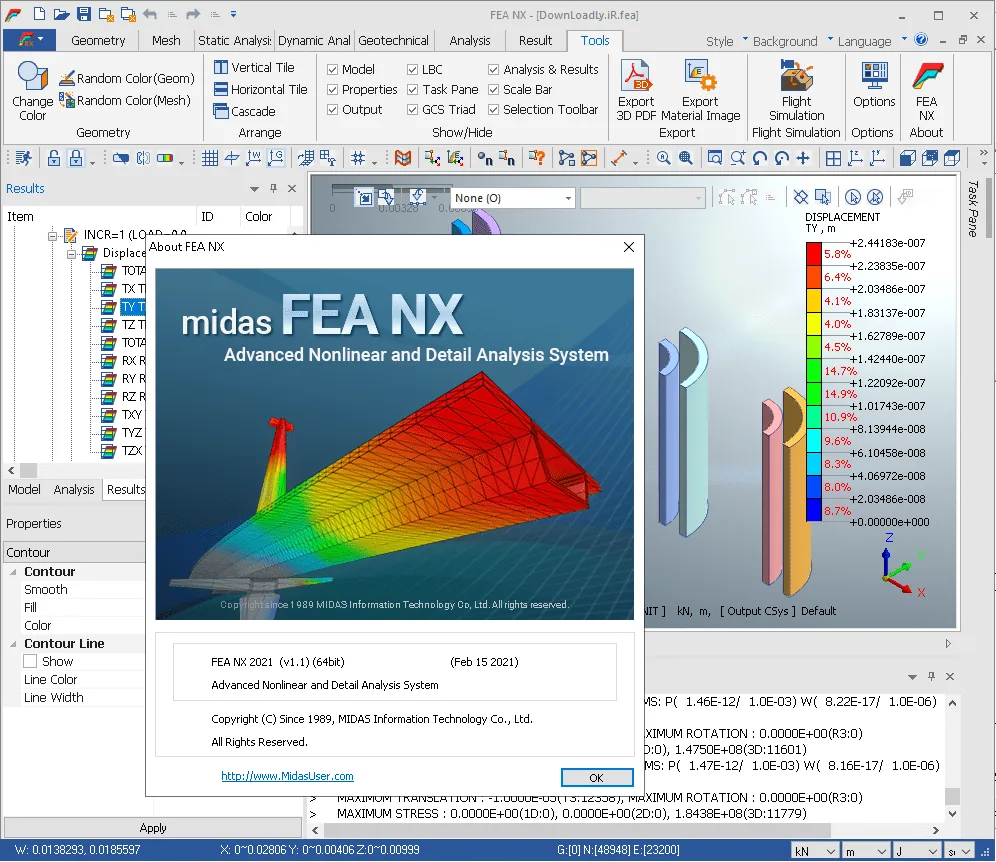Image resolution: width=996 pixels, height=862 pixels.
Task: Collapse the INCR=1 tree node
Action: pos(53,236)
